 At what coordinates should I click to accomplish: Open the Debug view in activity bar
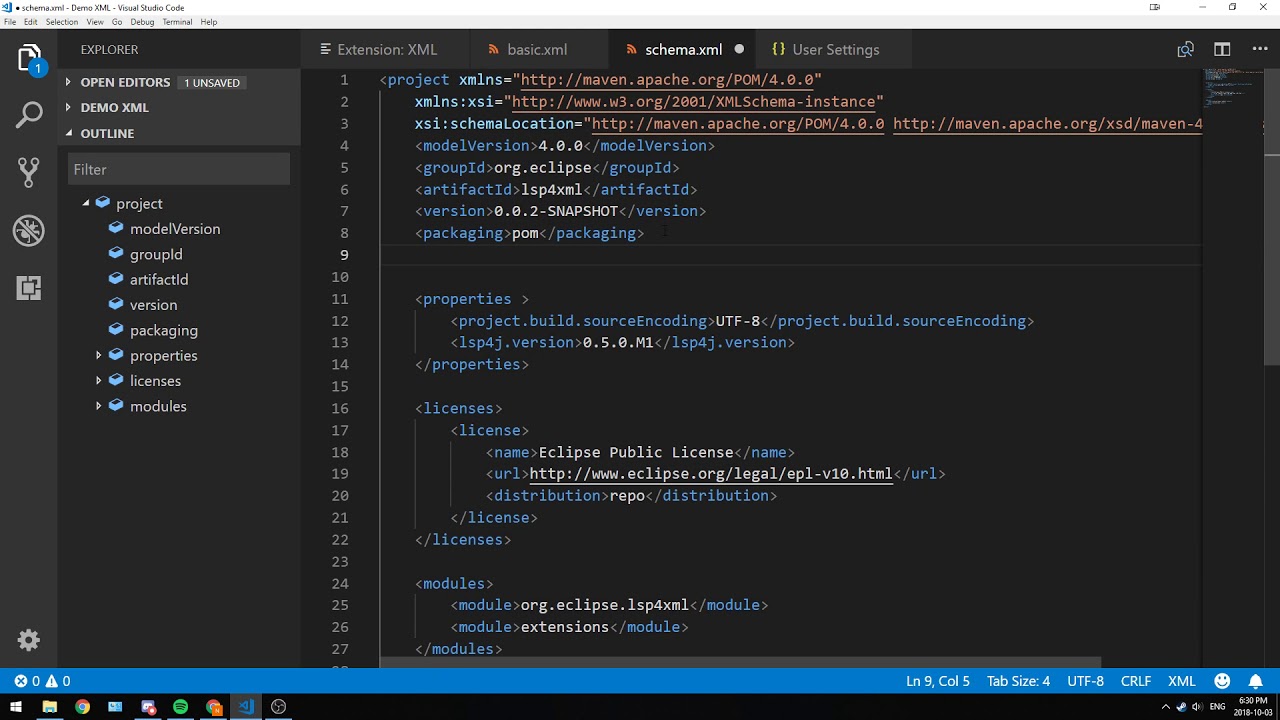29,231
